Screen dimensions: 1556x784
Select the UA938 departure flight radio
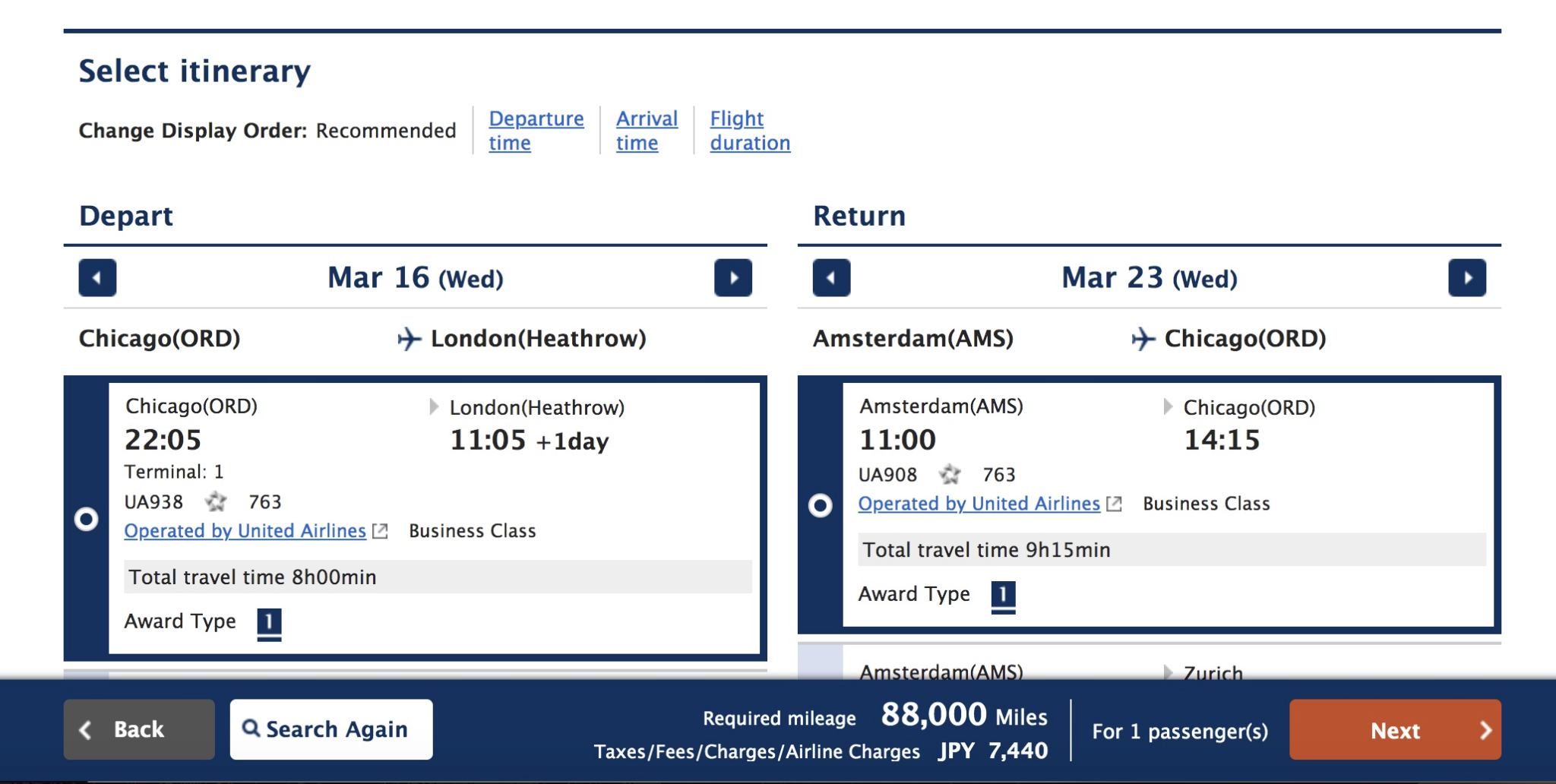[86, 520]
